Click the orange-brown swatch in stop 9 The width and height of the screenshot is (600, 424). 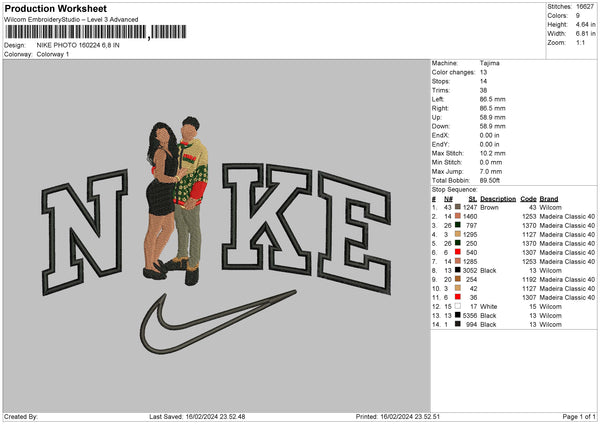point(458,279)
